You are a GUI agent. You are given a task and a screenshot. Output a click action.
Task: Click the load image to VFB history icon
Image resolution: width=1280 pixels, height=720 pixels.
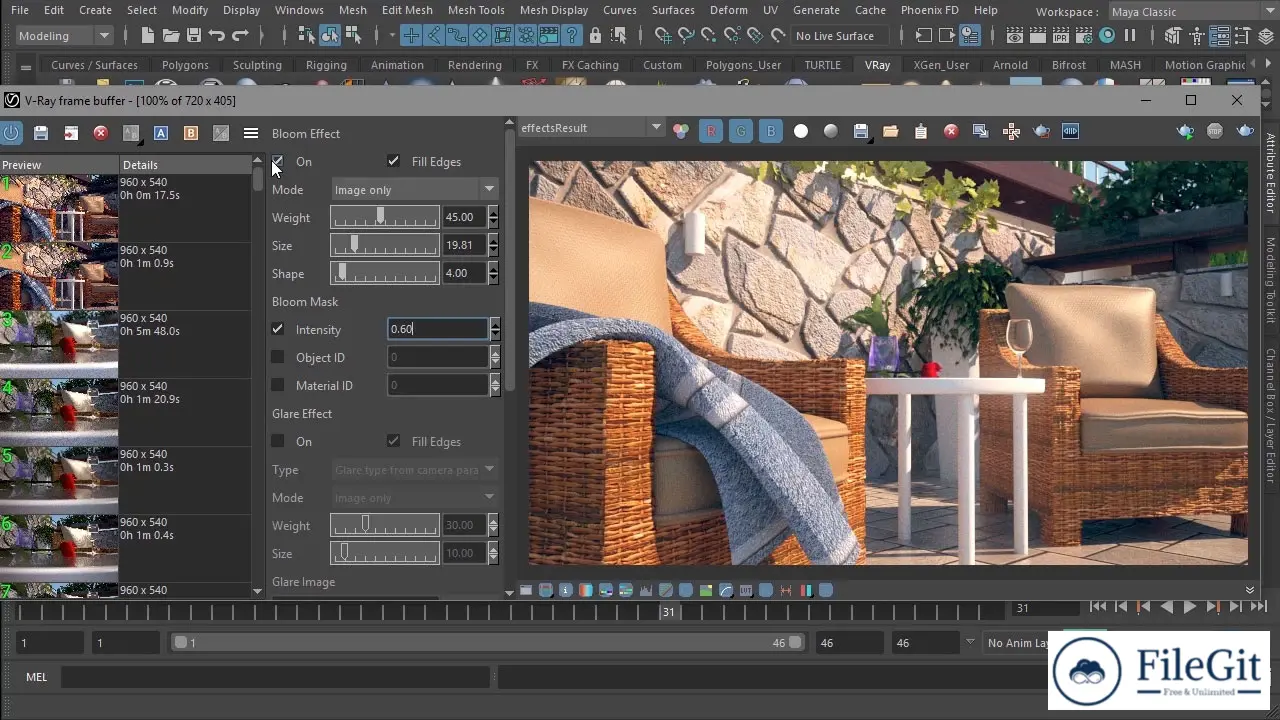pyautogui.click(x=71, y=133)
